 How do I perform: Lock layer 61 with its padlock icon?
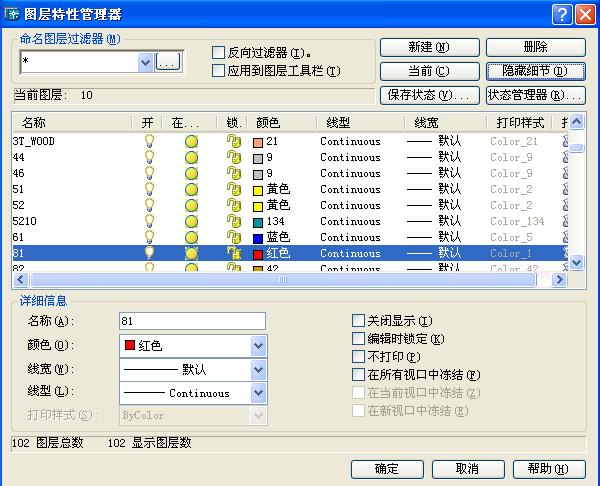click(x=234, y=237)
